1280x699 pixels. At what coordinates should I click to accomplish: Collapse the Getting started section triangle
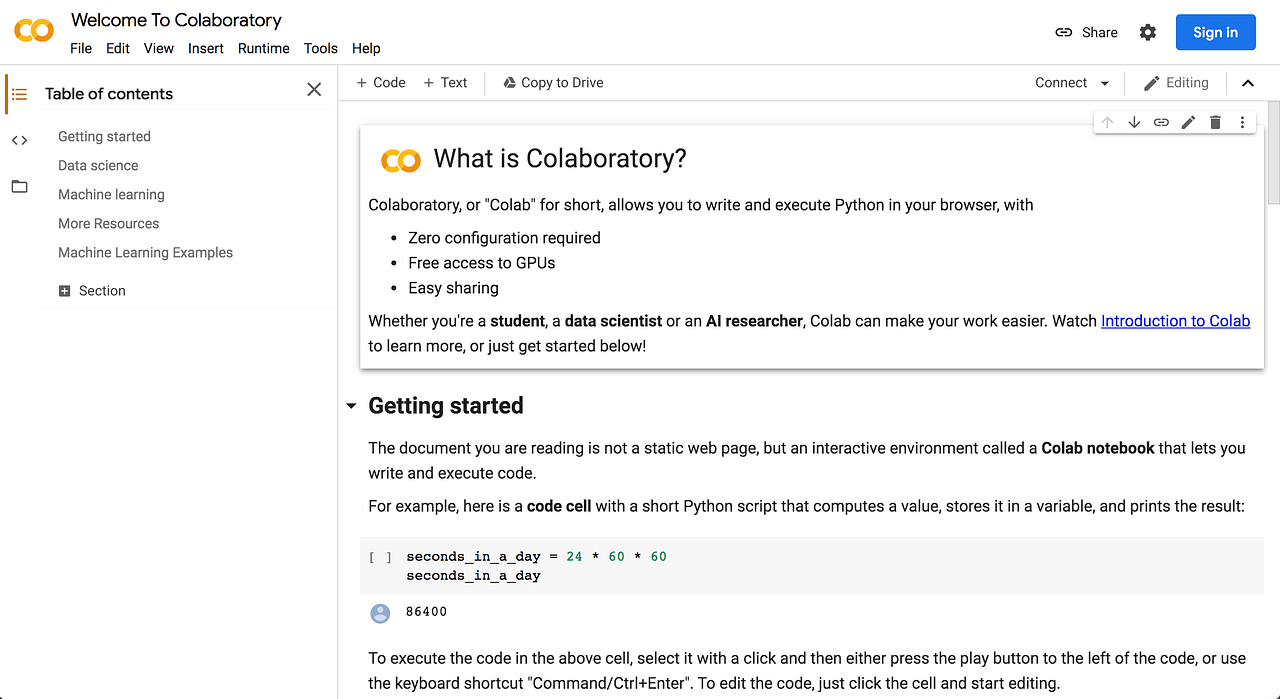351,406
